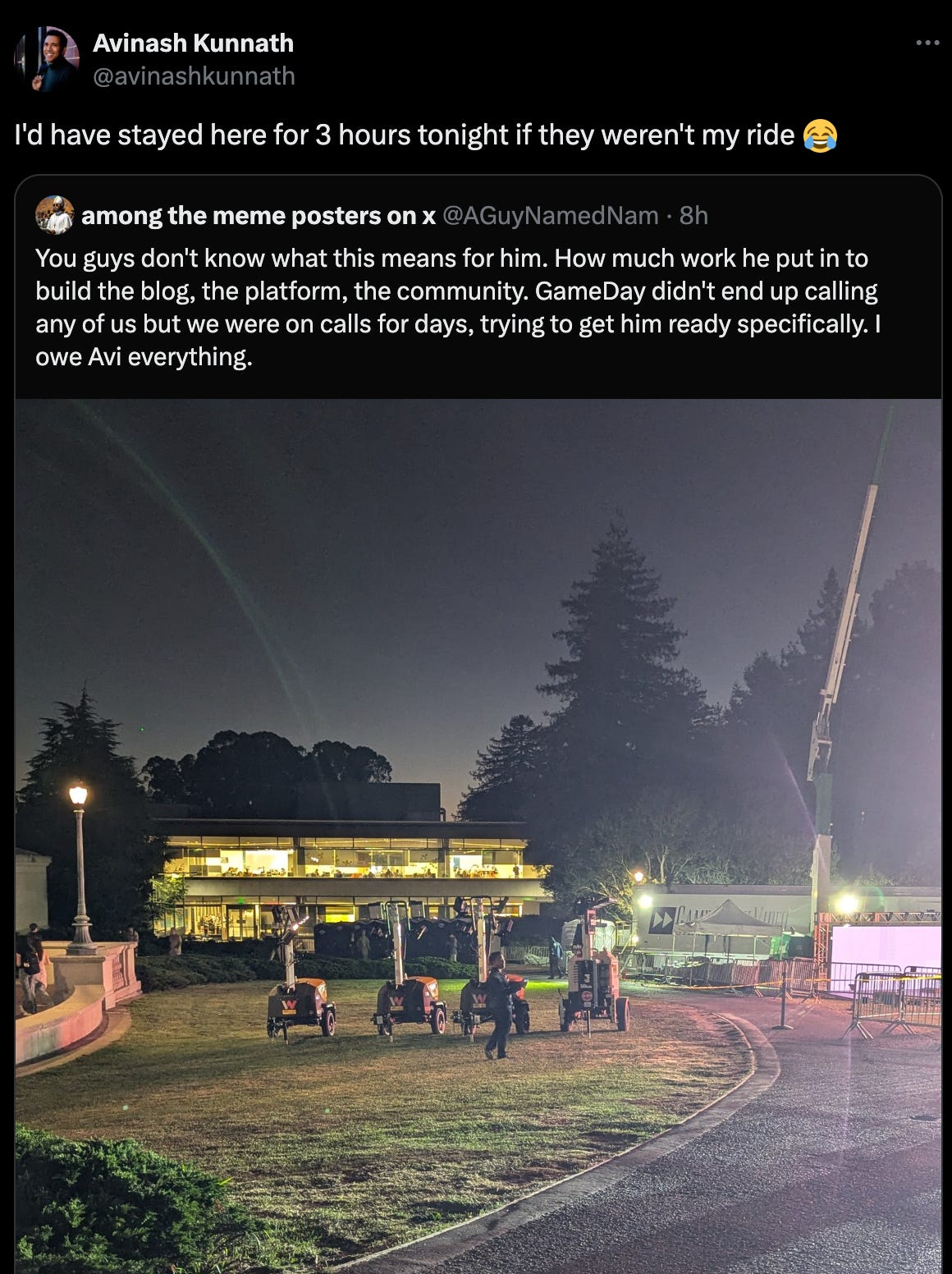Click the @AGuyNamedNam handle
The width and height of the screenshot is (952, 1274).
[x=551, y=215]
